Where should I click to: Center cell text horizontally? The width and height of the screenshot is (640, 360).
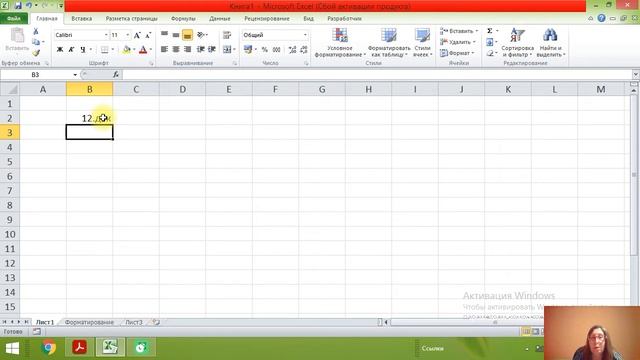point(176,50)
